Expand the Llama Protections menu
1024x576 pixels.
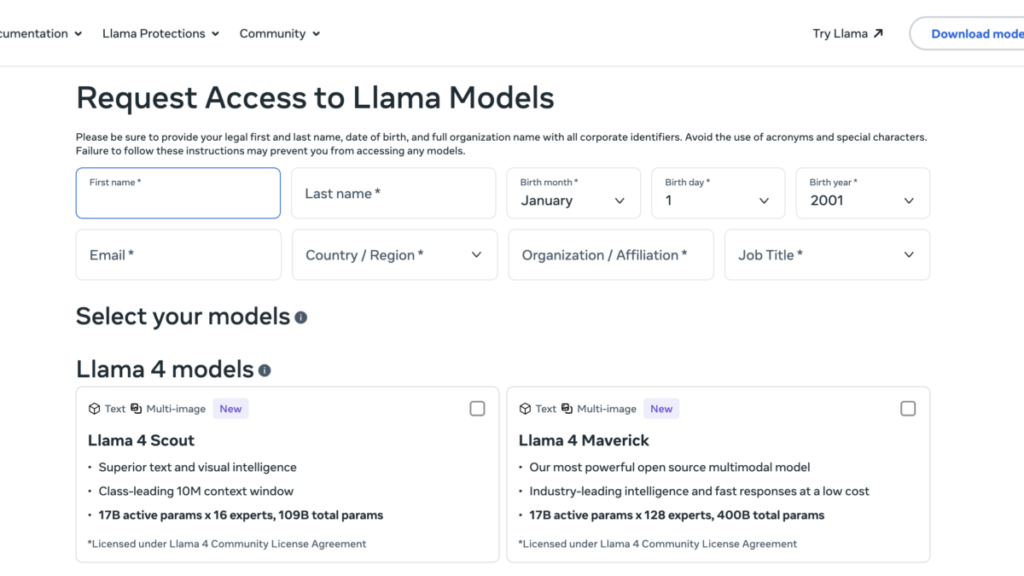pyautogui.click(x=161, y=33)
